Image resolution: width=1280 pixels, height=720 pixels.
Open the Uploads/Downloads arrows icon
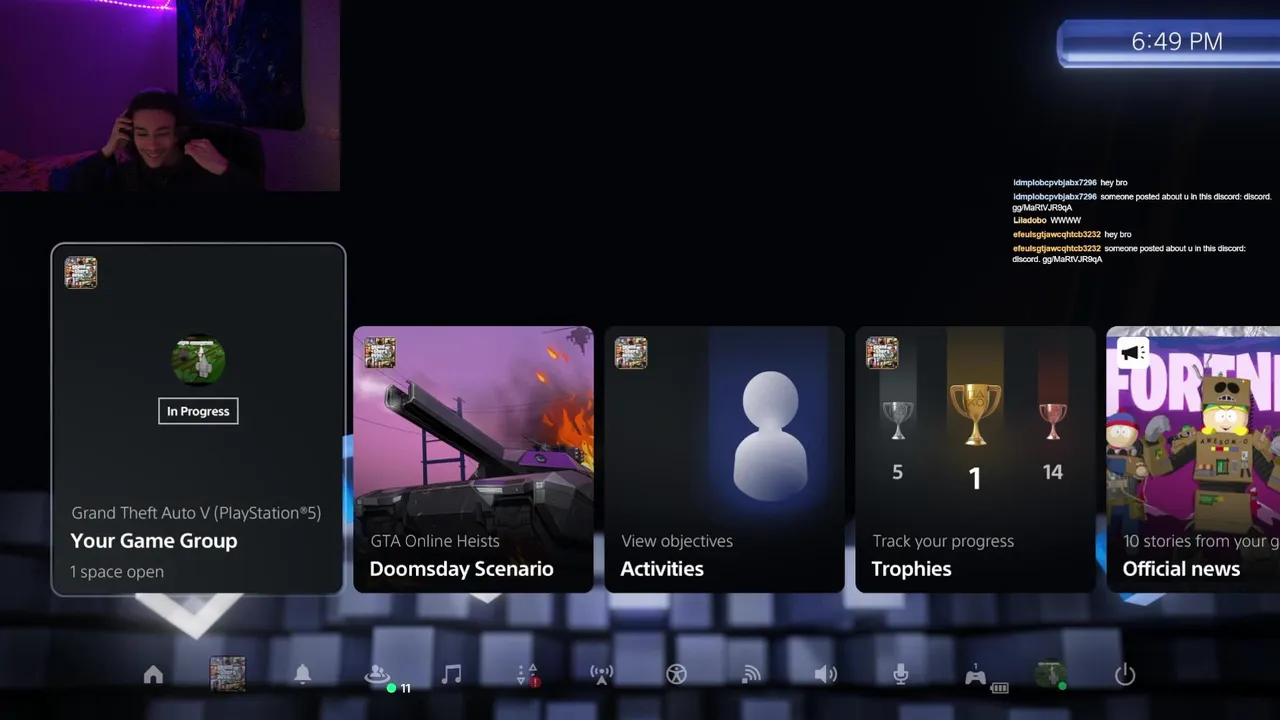[x=528, y=675]
